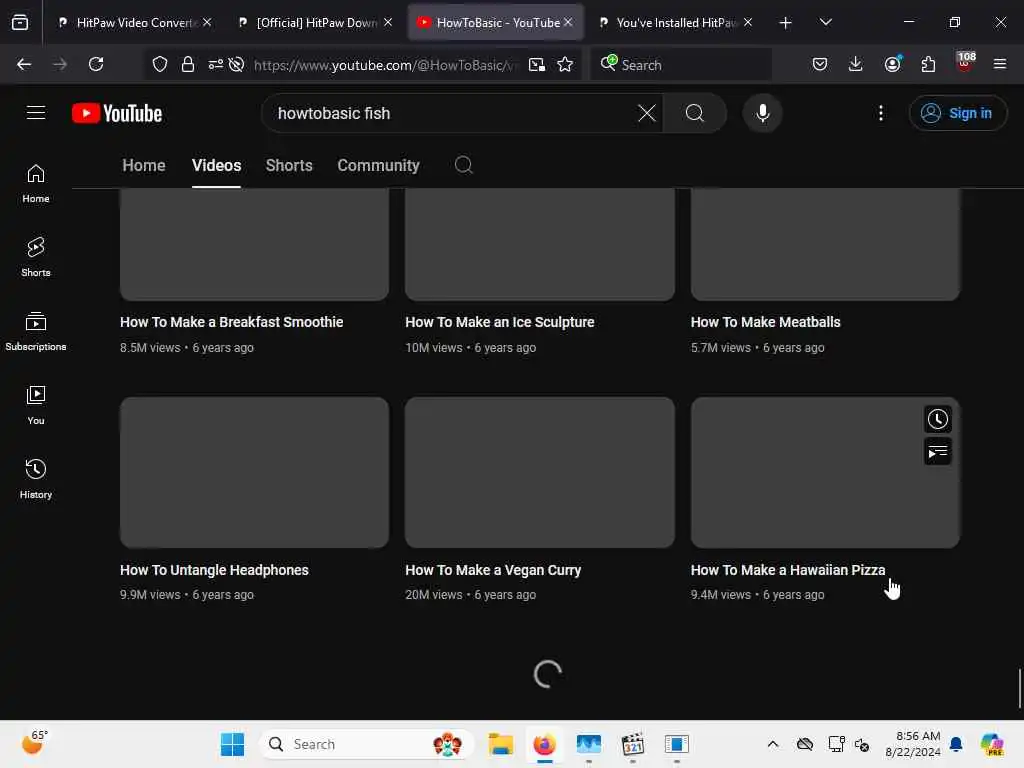Submit the YouTube search with magnifier button
The width and height of the screenshot is (1024, 768).
(695, 113)
